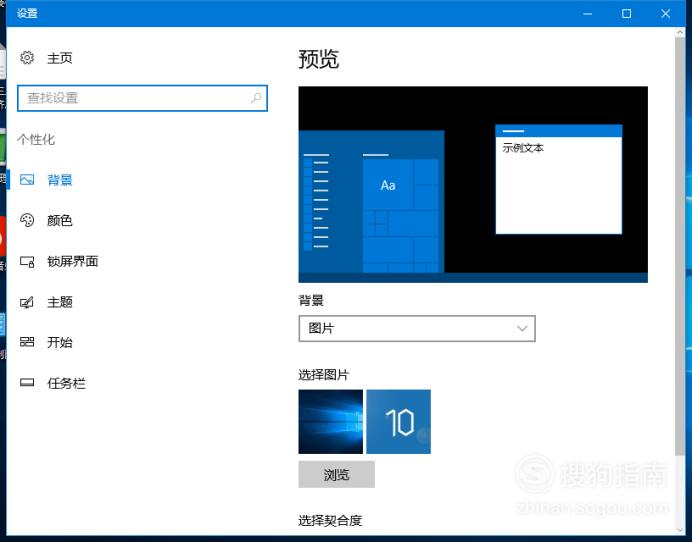The width and height of the screenshot is (692, 542).
Task: Click the scrollbar down arrow
Action: (680, 529)
